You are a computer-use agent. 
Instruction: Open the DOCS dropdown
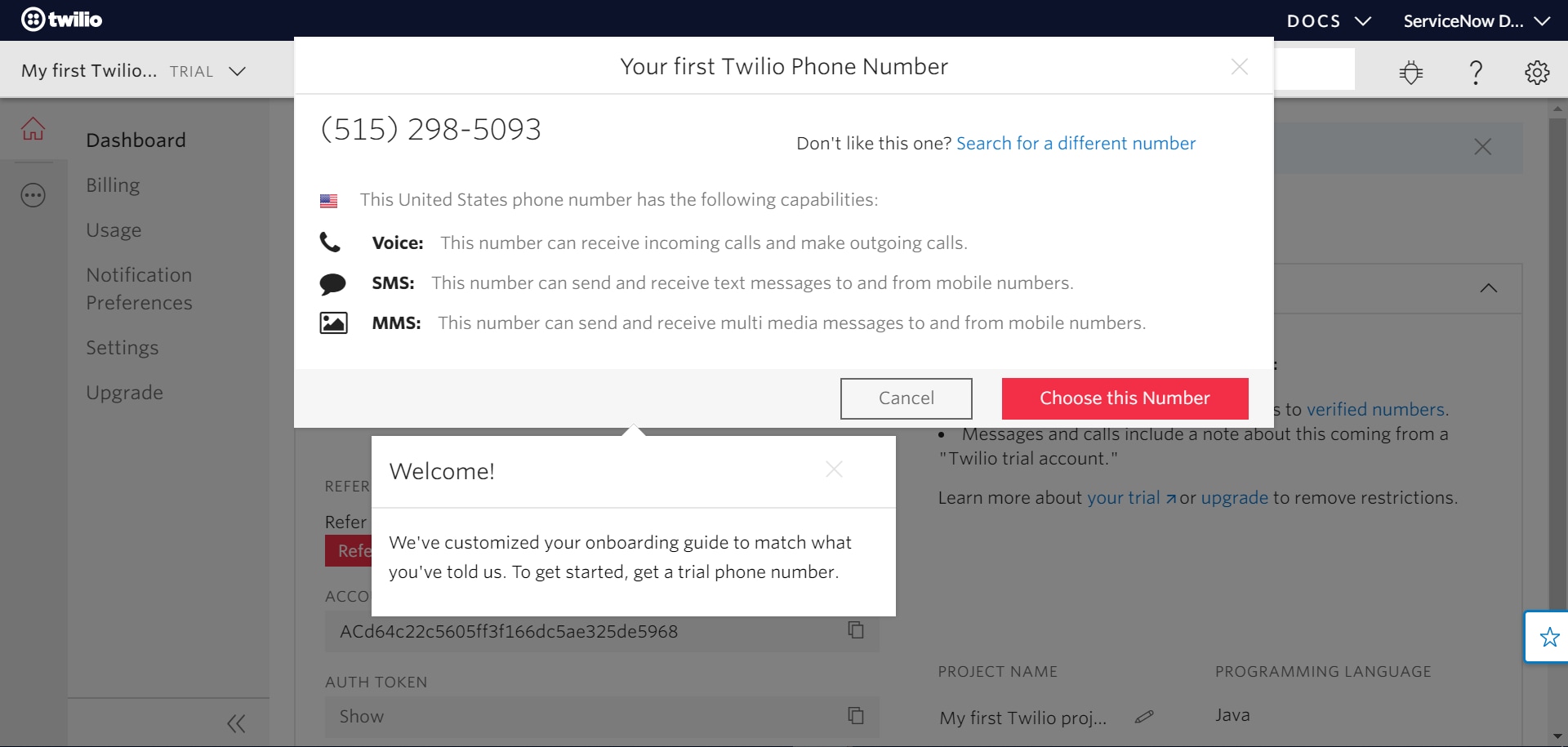click(x=1328, y=20)
